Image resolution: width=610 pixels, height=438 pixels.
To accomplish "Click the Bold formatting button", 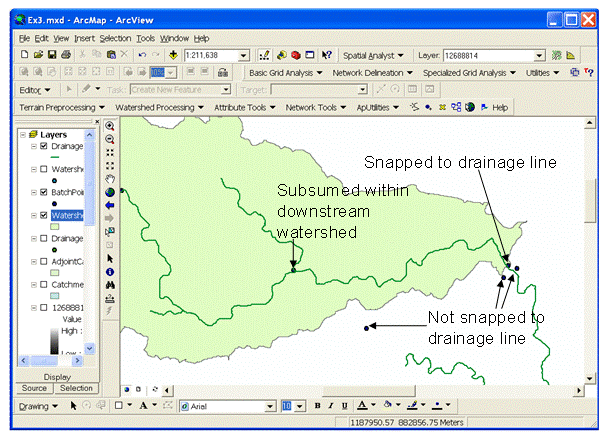I will click(x=316, y=406).
